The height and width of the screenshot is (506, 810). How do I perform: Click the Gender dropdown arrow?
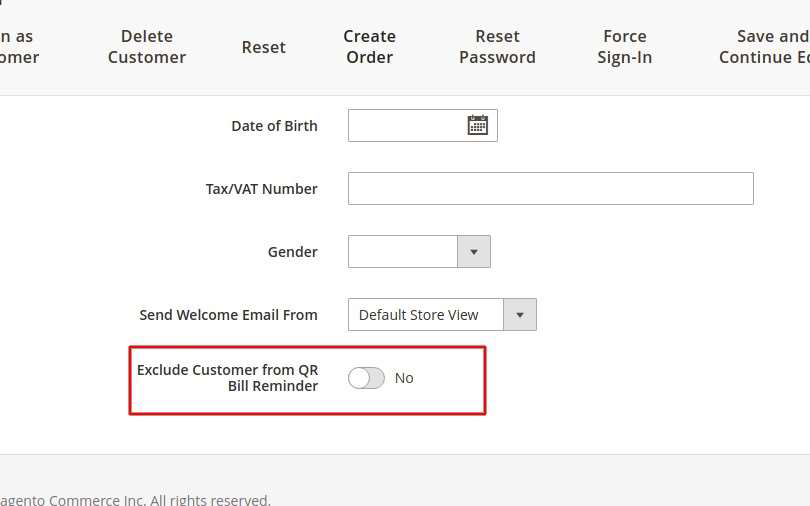click(474, 252)
